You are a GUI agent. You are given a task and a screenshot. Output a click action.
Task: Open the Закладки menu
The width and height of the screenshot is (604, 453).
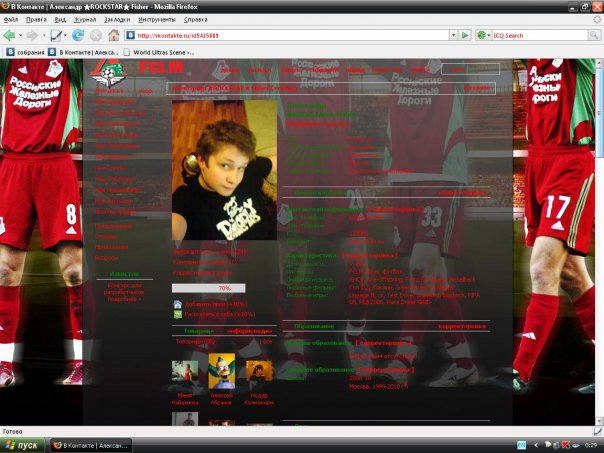[117, 19]
